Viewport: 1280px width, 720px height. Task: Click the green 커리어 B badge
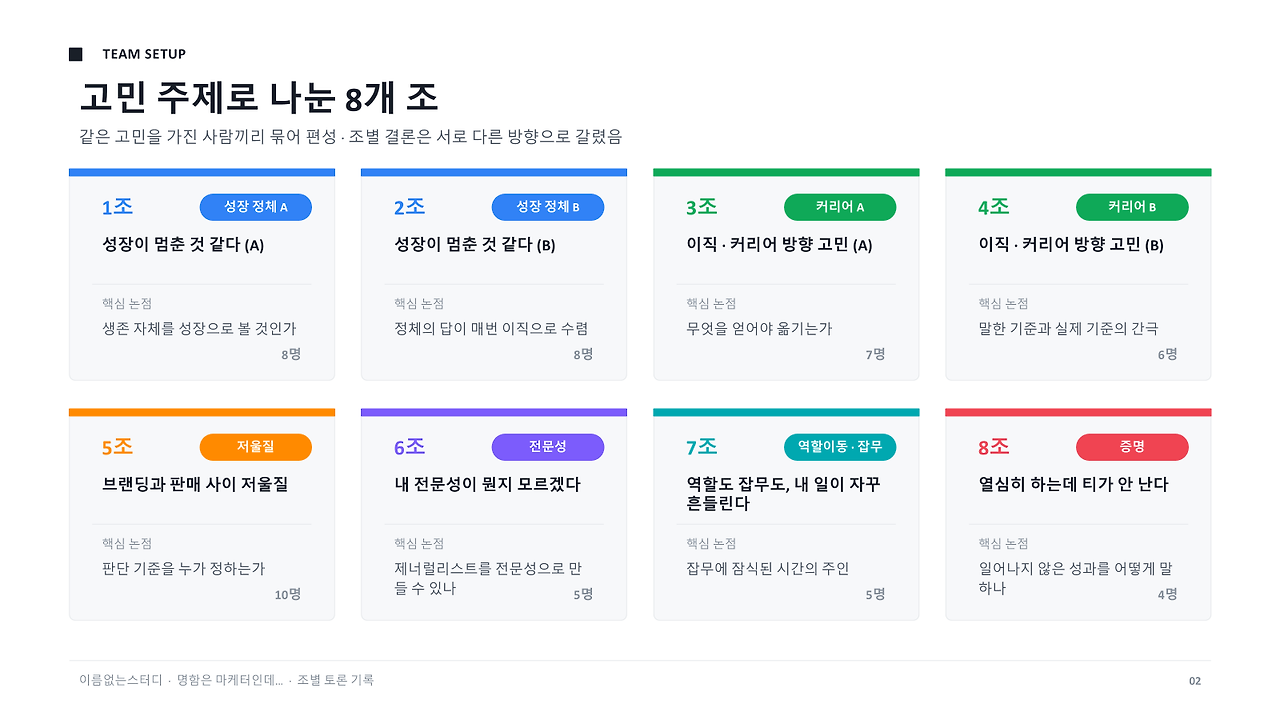click(x=1132, y=207)
